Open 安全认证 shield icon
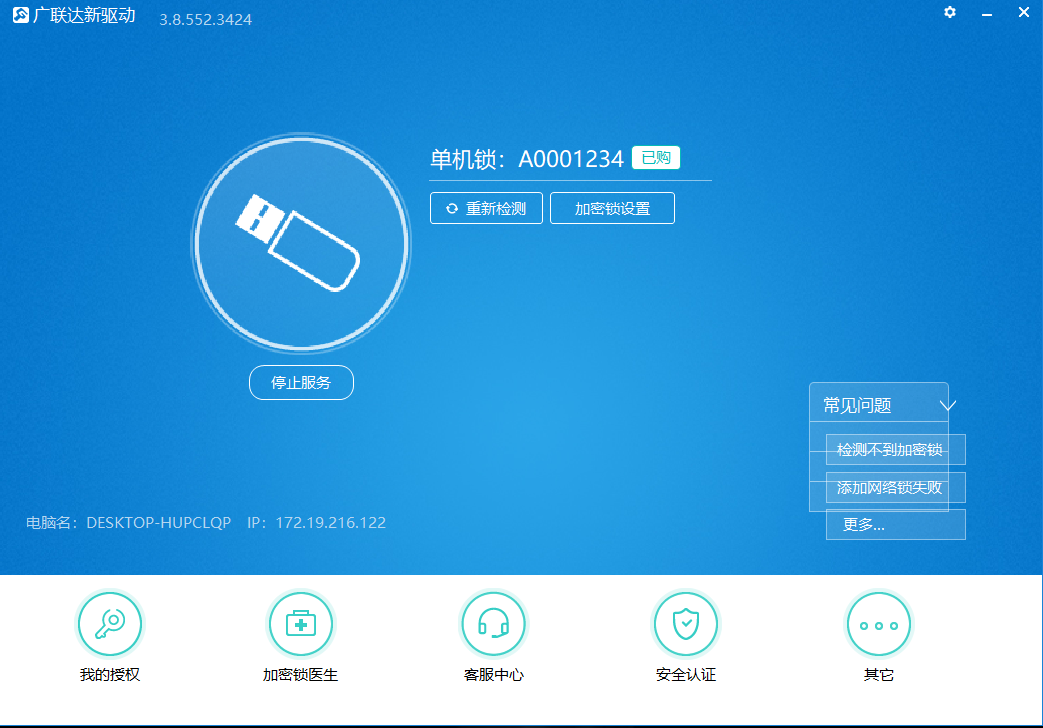The image size is (1043, 728). coord(686,624)
